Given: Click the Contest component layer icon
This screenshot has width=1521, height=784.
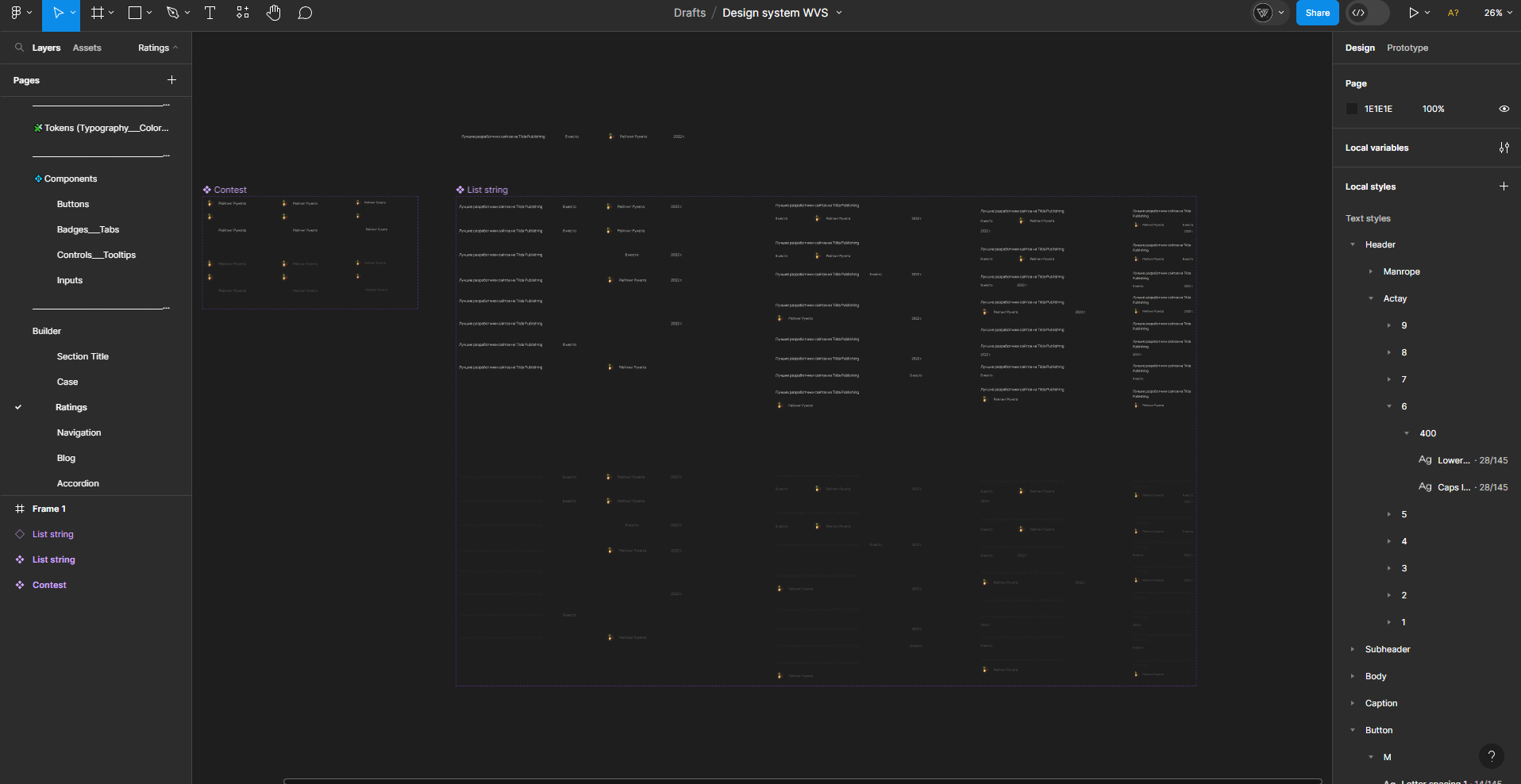Looking at the screenshot, I should [x=20, y=585].
